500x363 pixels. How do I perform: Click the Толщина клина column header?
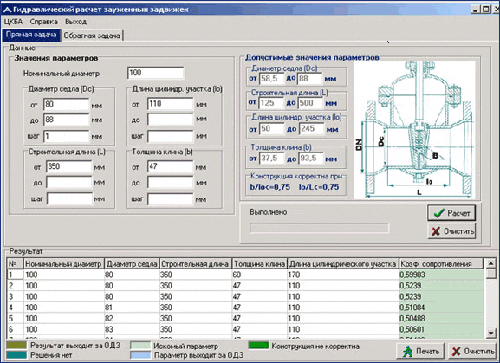(x=259, y=264)
